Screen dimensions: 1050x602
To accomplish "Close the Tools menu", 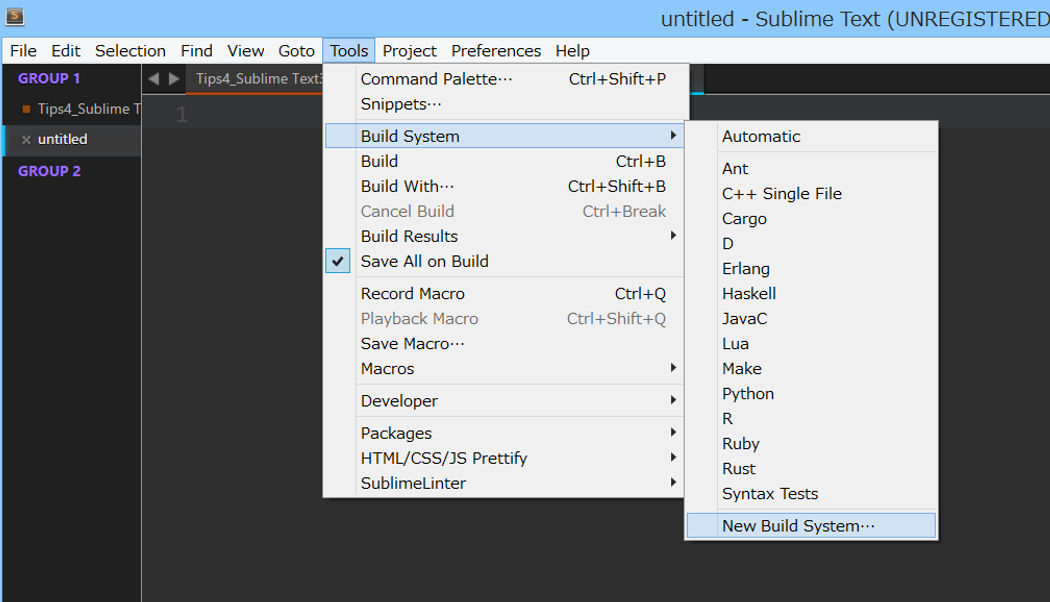I will click(349, 51).
